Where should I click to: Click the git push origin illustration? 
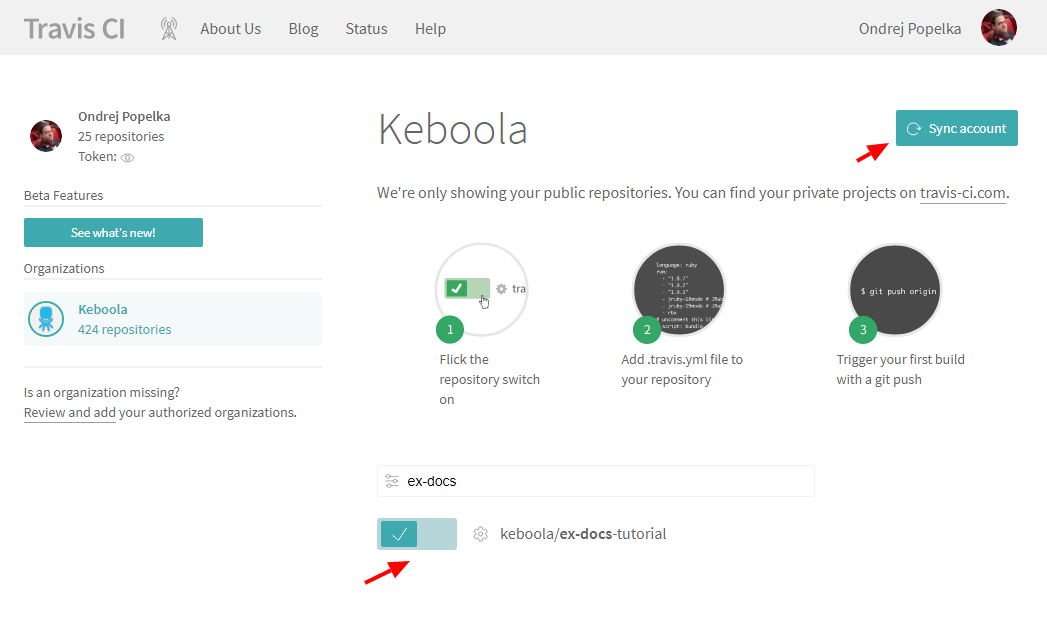pos(895,290)
